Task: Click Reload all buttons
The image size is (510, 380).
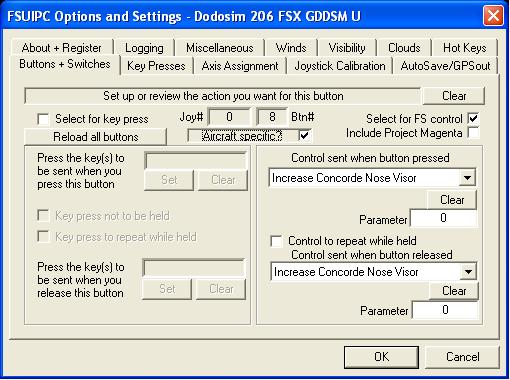Action: [x=95, y=137]
